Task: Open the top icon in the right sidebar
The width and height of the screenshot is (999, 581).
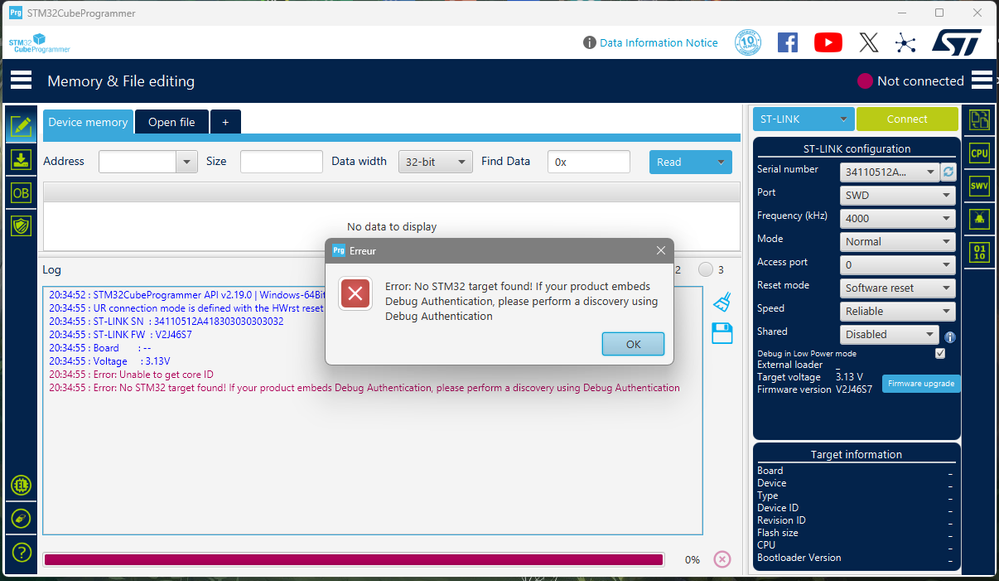Action: 979,119
